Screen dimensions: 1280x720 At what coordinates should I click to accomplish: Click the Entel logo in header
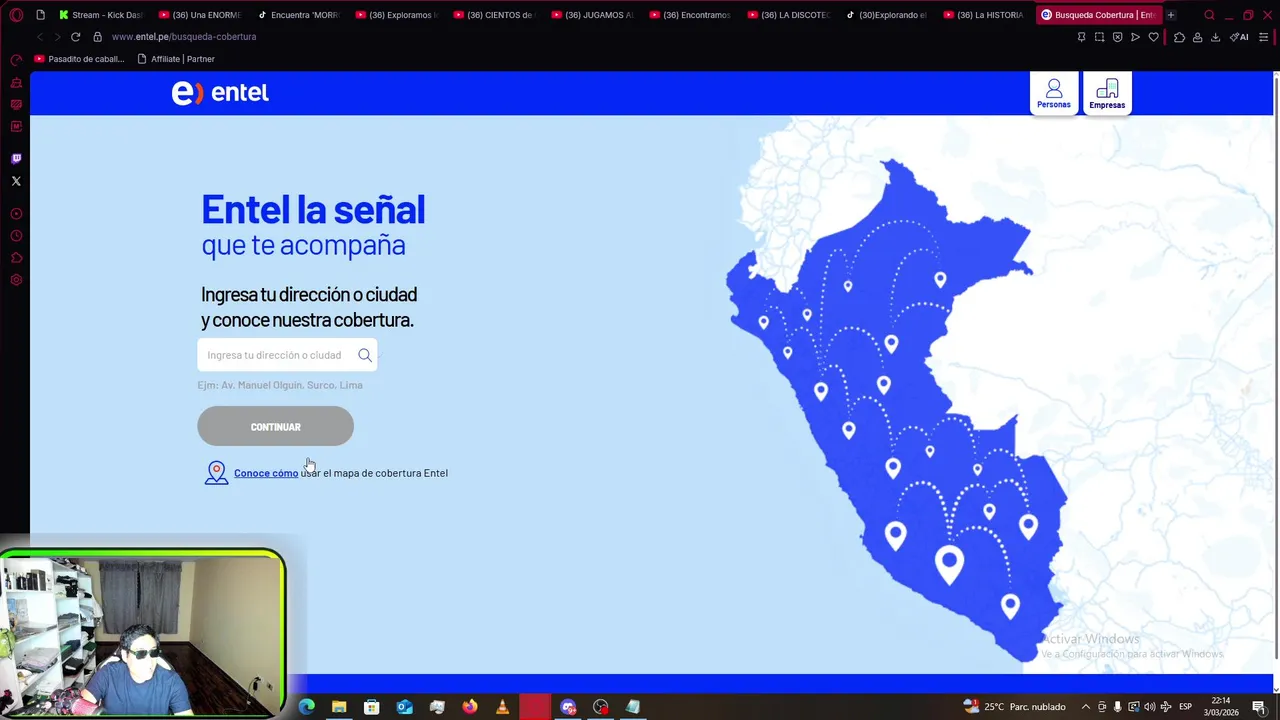(220, 93)
